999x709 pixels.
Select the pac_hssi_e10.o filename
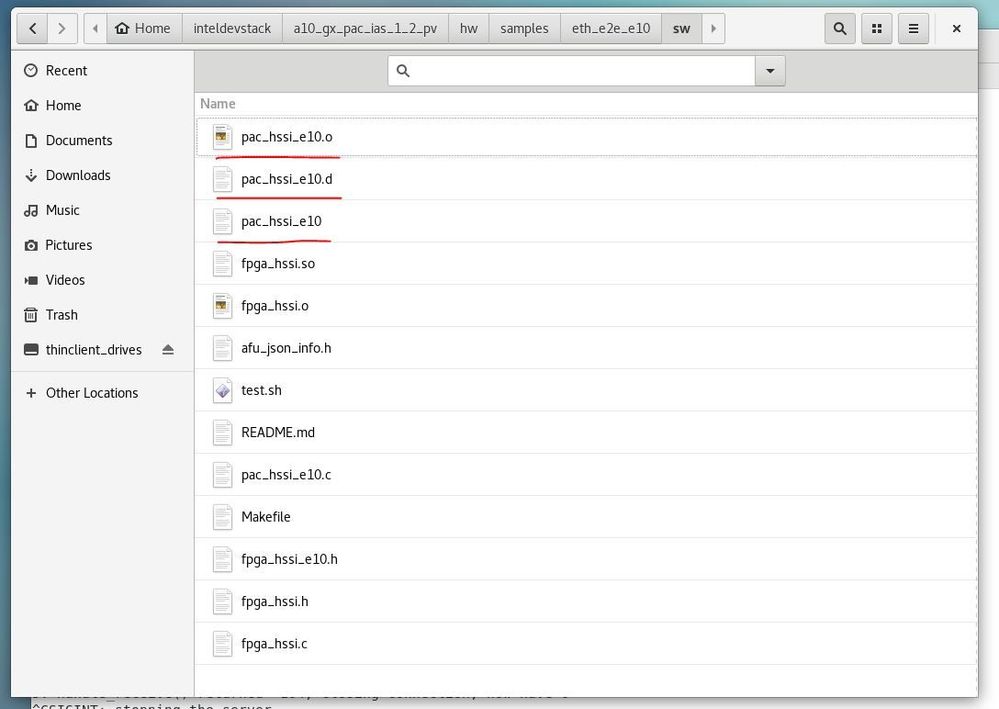pyautogui.click(x=287, y=137)
